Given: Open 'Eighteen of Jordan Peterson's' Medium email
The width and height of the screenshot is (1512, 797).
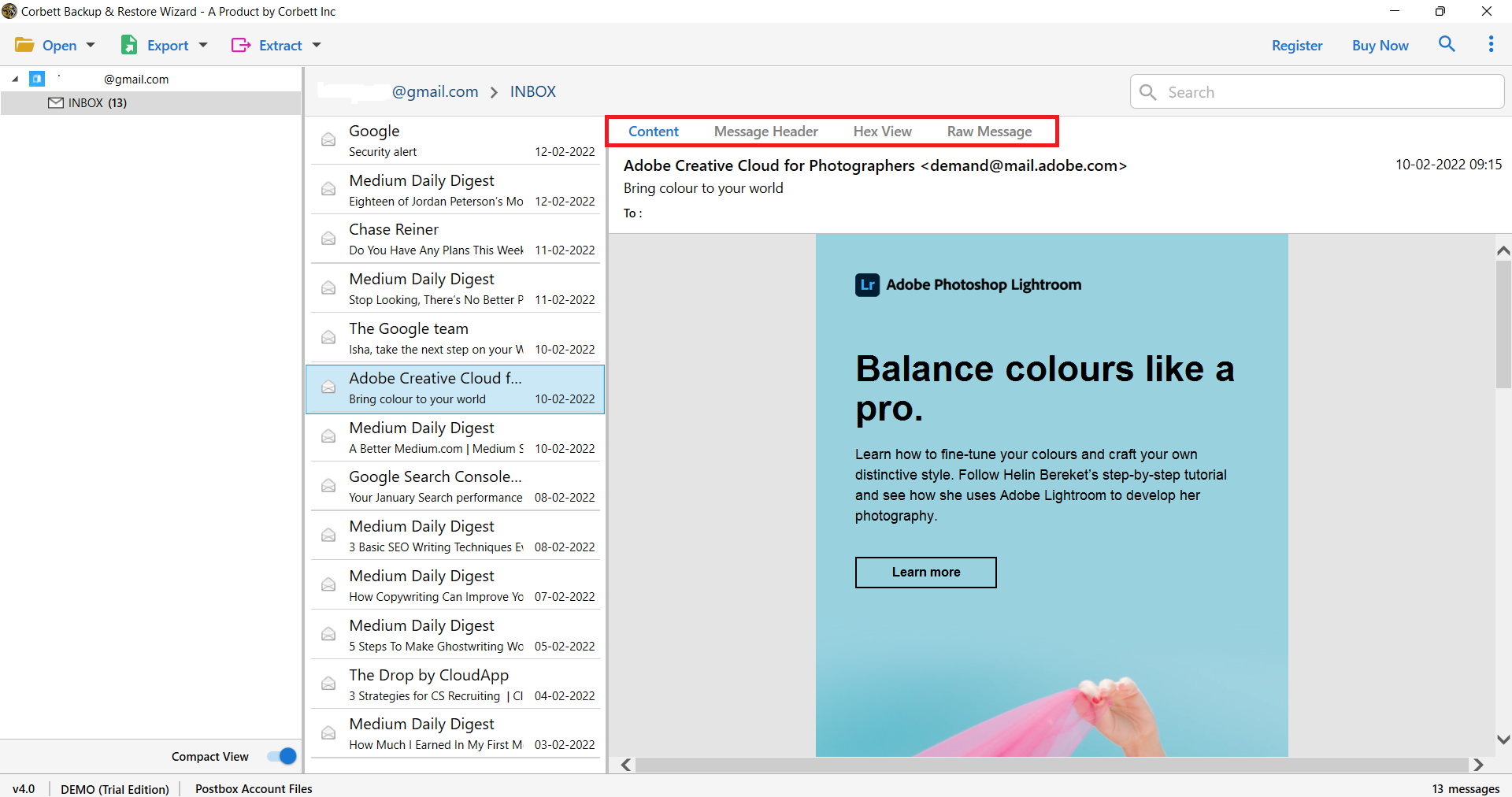Looking at the screenshot, I should click(x=455, y=190).
